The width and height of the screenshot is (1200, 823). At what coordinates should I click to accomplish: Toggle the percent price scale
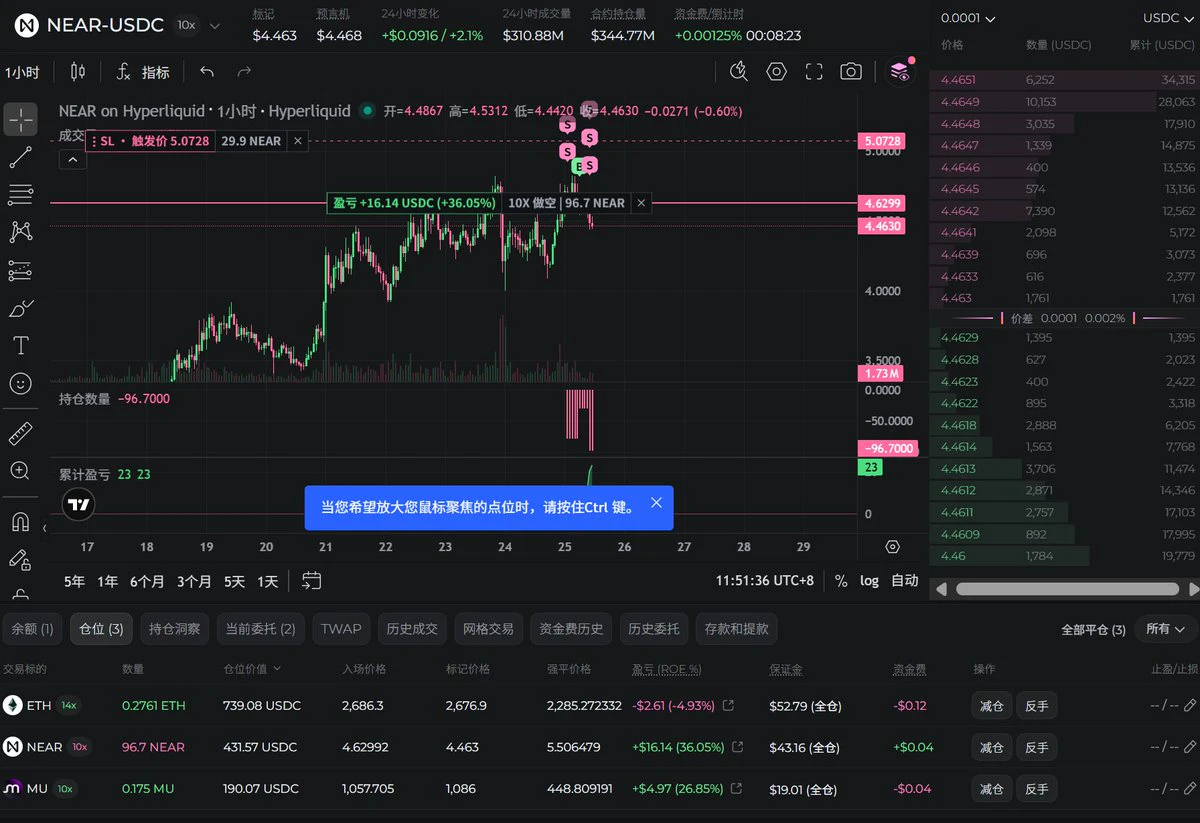841,581
